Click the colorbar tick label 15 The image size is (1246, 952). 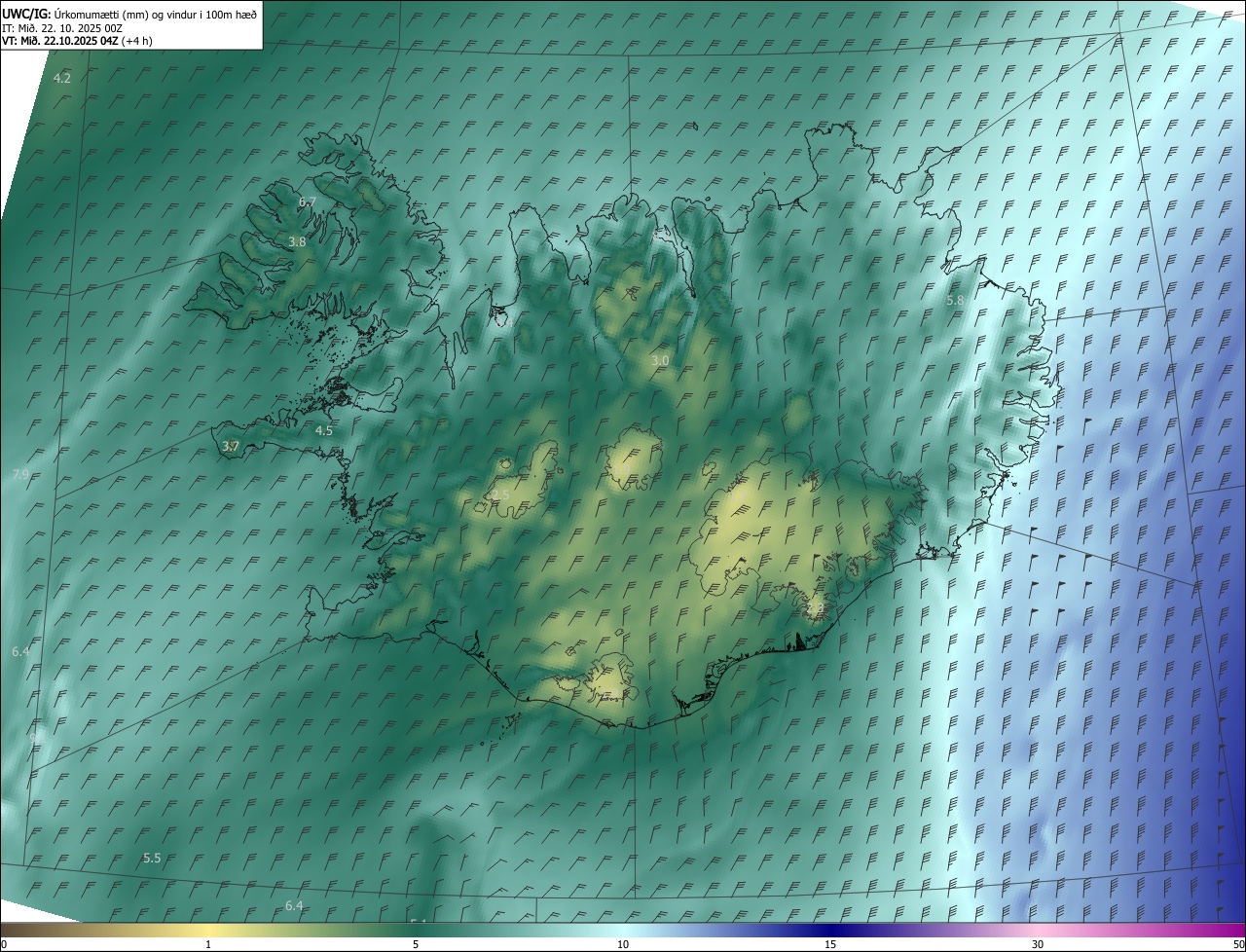(830, 944)
